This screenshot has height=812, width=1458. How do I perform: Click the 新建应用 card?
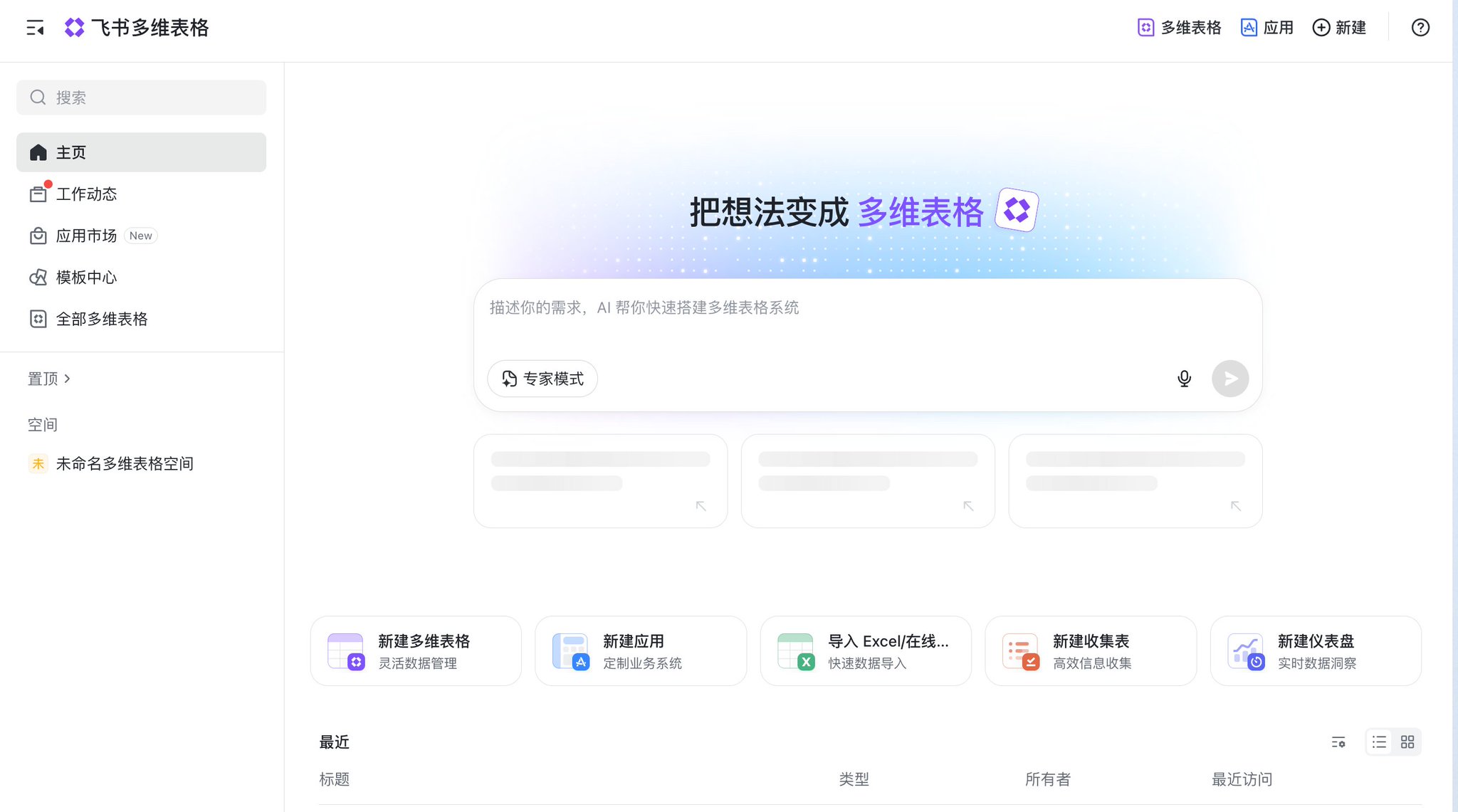pos(641,651)
